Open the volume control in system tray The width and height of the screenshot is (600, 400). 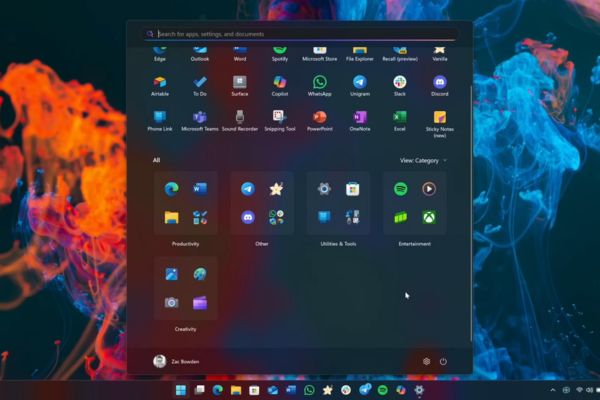[x=590, y=390]
